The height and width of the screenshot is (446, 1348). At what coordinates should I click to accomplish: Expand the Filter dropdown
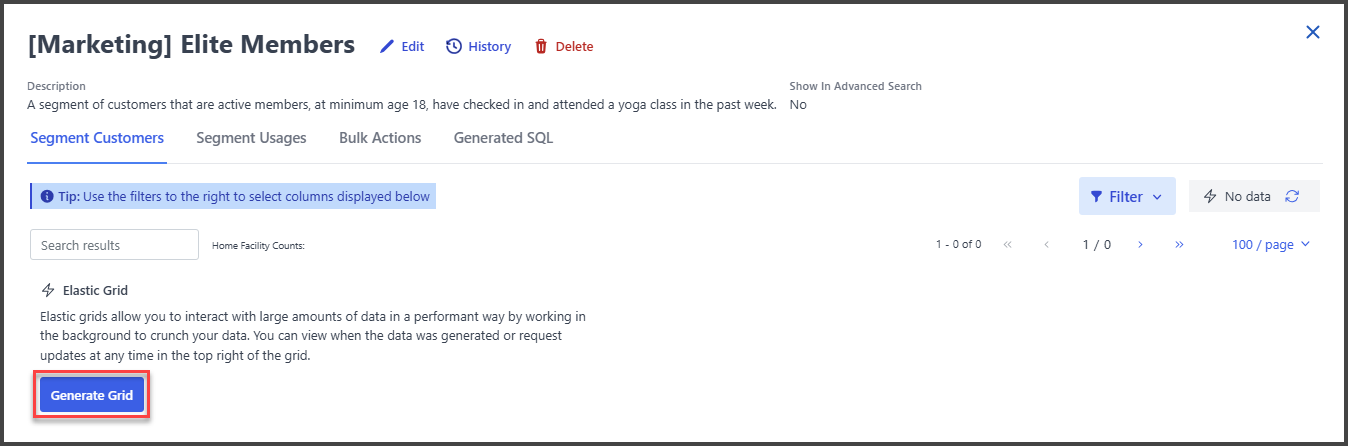pyautogui.click(x=1127, y=196)
